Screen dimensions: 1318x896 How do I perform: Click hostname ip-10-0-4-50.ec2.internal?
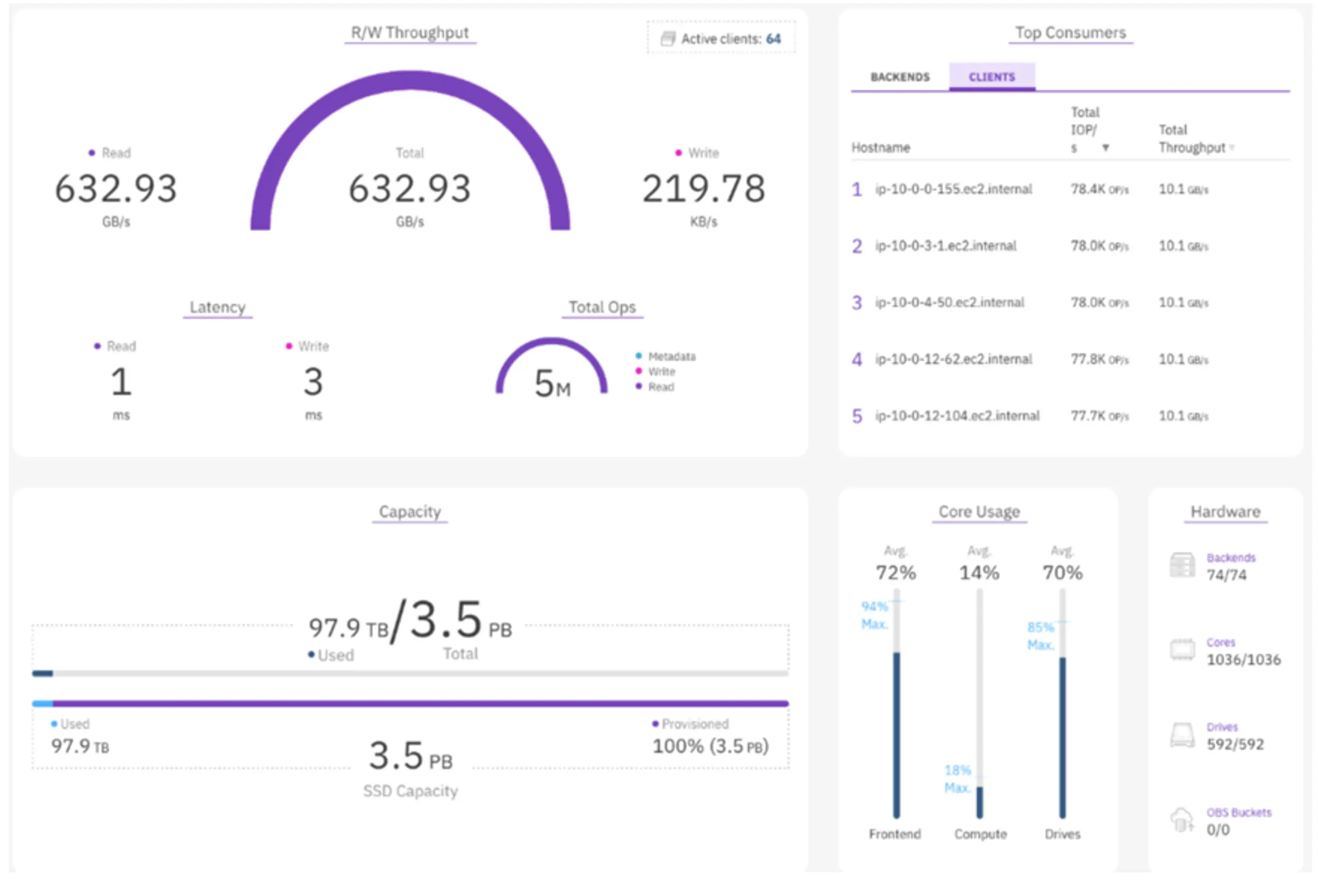pyautogui.click(x=949, y=303)
